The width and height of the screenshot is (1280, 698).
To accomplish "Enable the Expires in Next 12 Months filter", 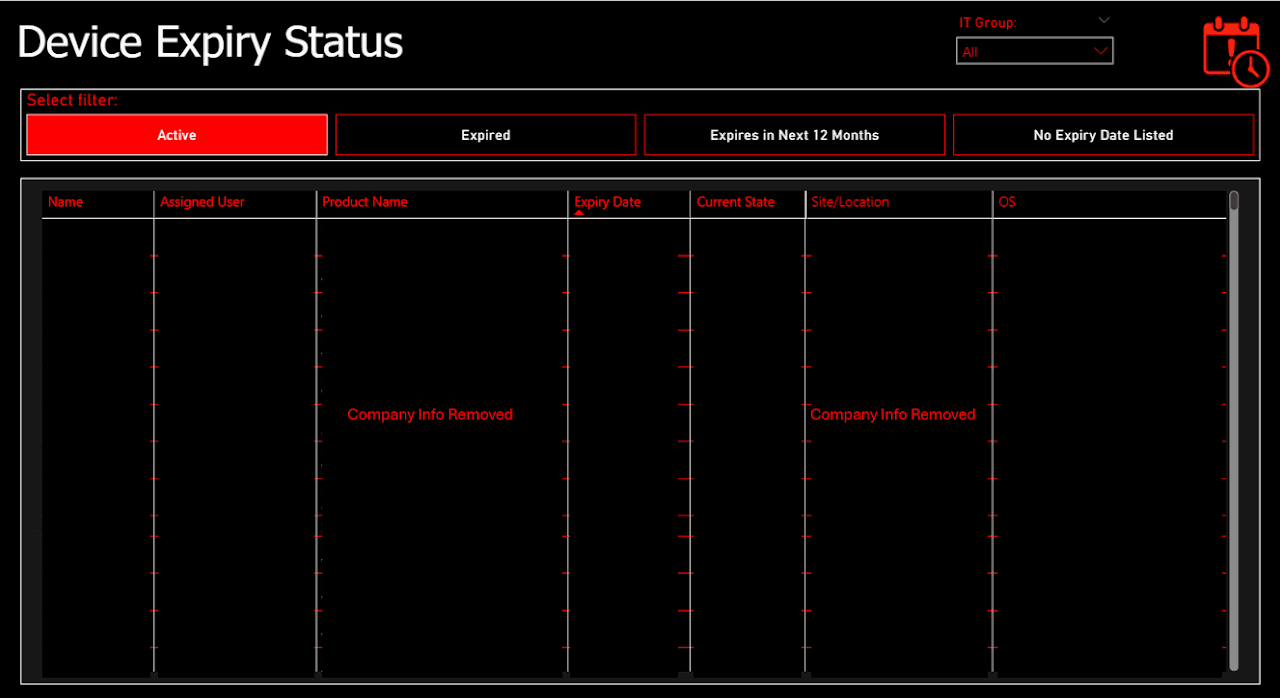I will click(x=794, y=134).
